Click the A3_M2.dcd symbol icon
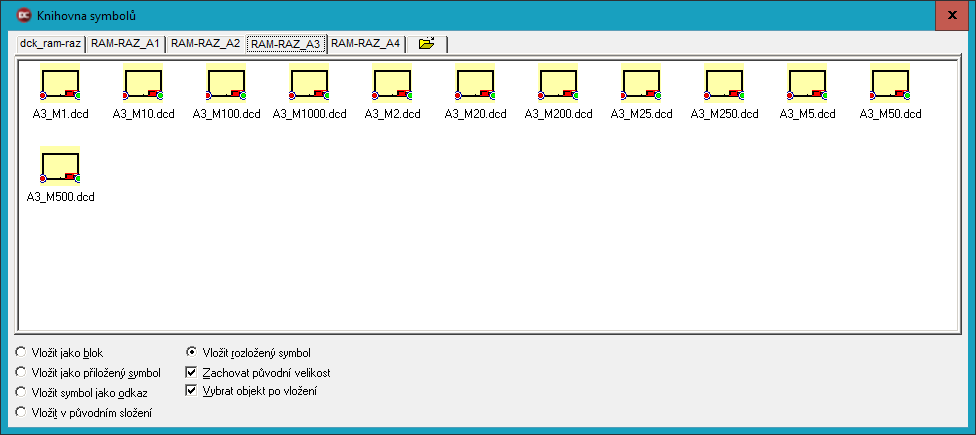This screenshot has height=435, width=976. coord(392,83)
